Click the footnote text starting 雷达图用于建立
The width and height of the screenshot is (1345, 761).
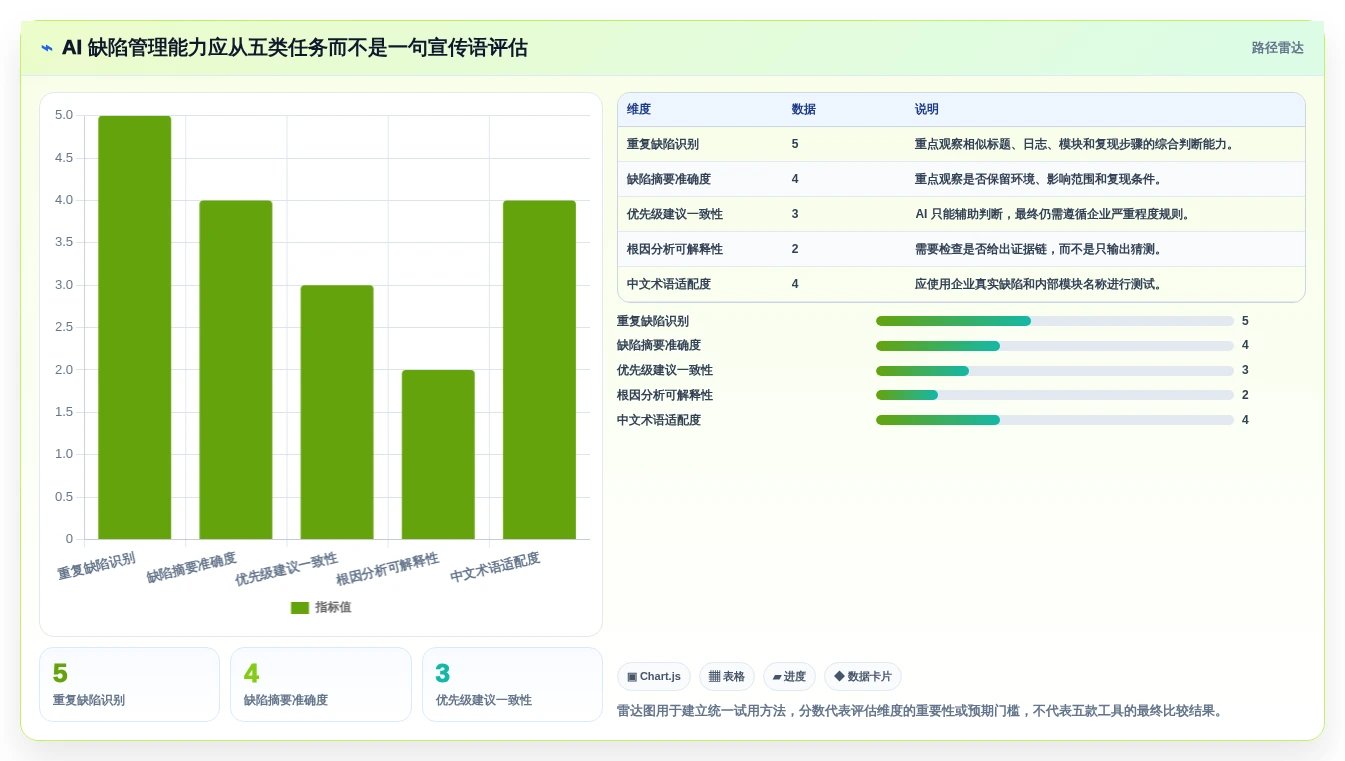pos(921,711)
